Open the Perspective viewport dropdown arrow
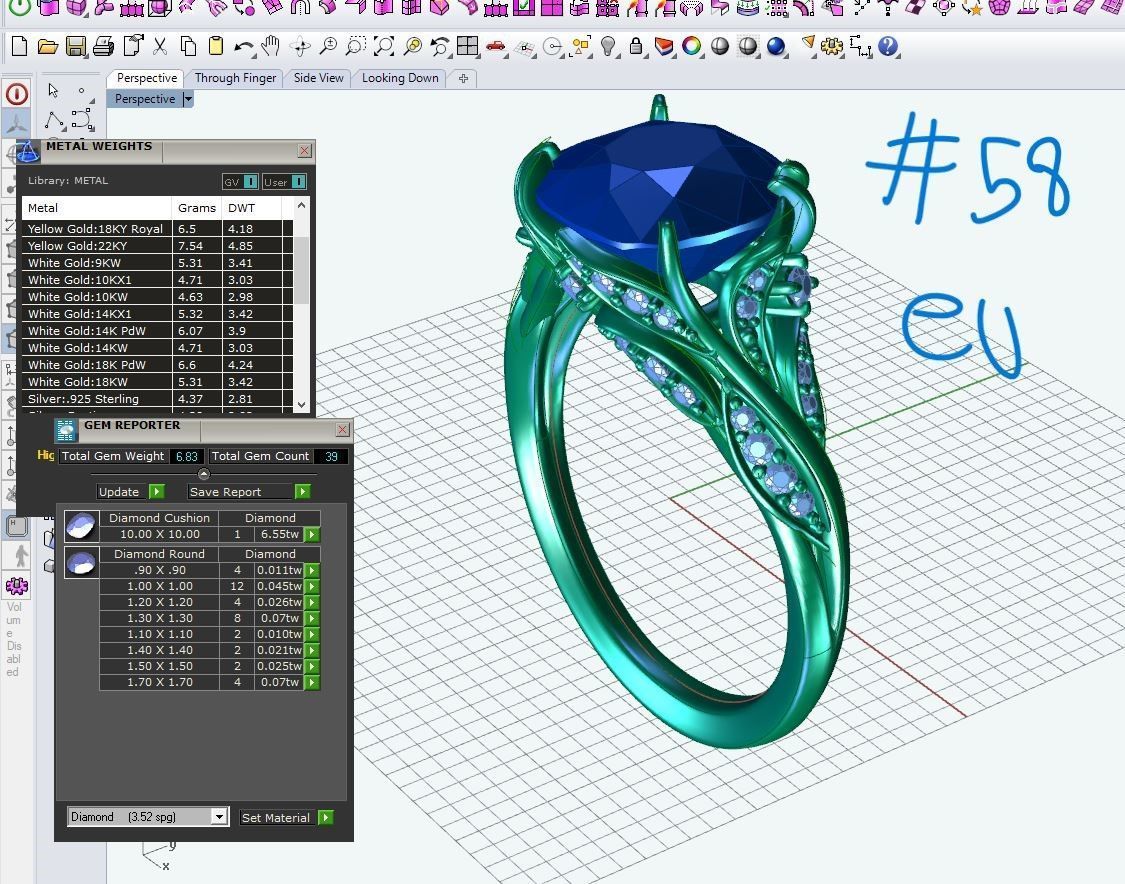 188,99
